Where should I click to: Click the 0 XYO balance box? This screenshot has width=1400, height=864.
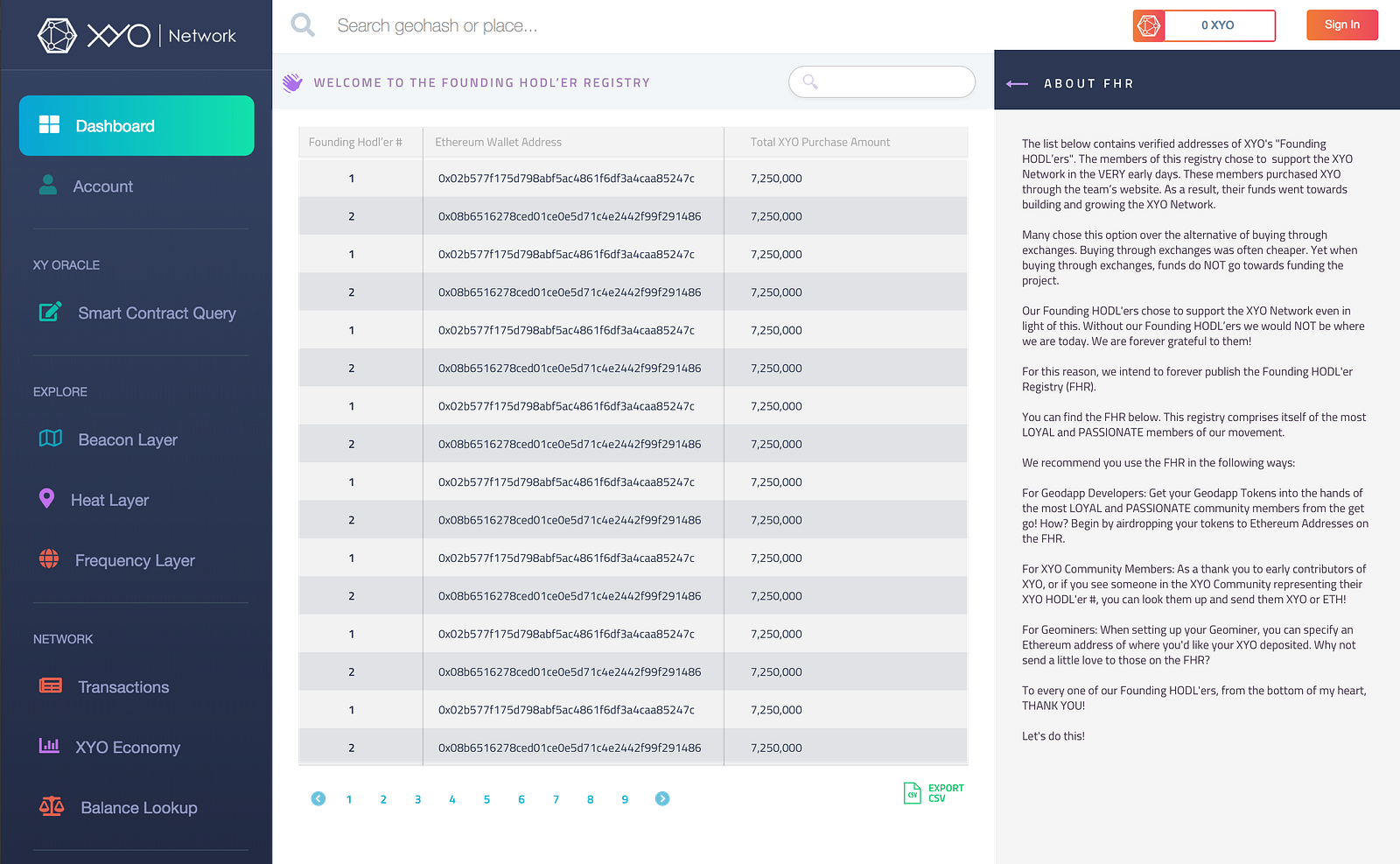(x=1218, y=26)
